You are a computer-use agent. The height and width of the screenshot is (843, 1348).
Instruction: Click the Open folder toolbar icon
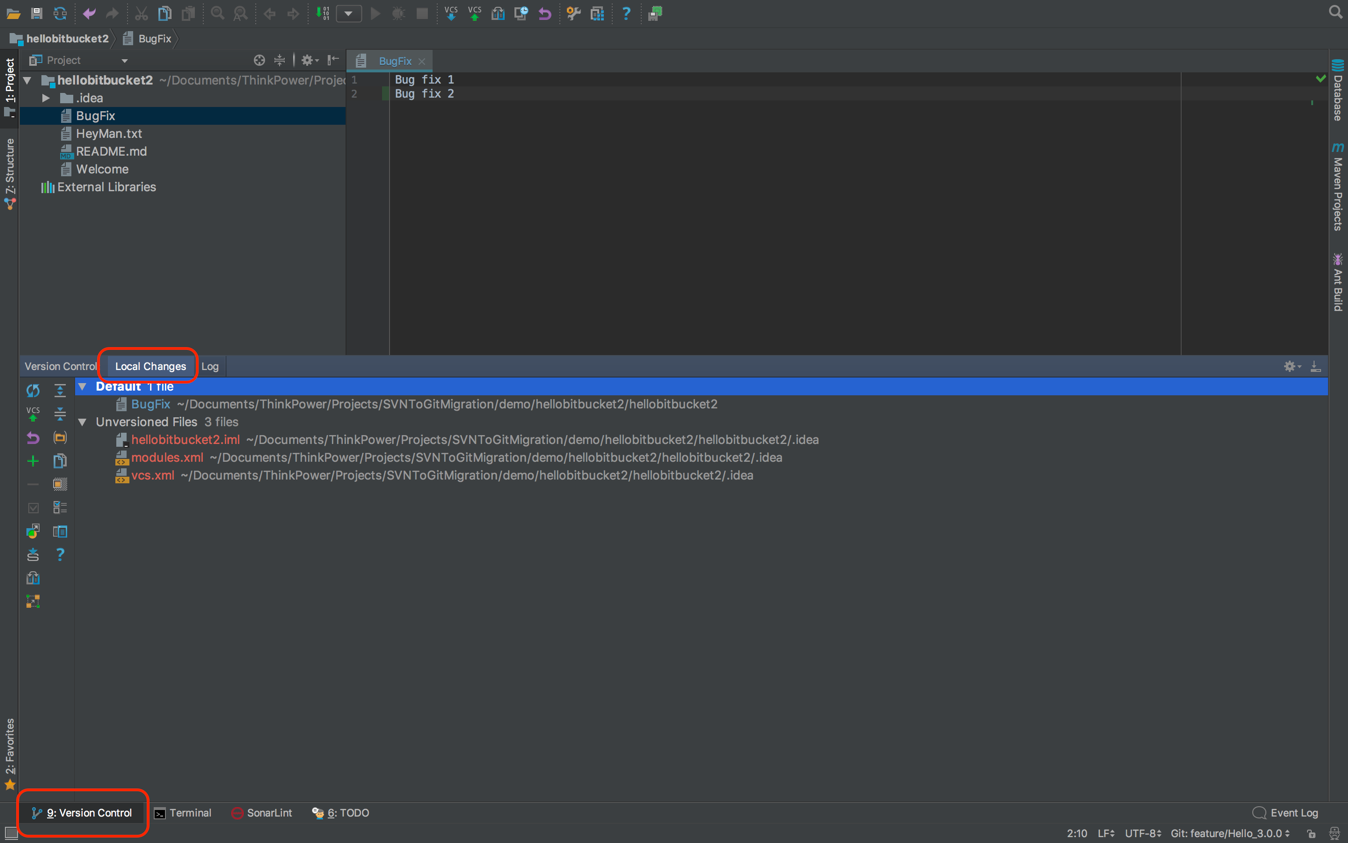[13, 14]
